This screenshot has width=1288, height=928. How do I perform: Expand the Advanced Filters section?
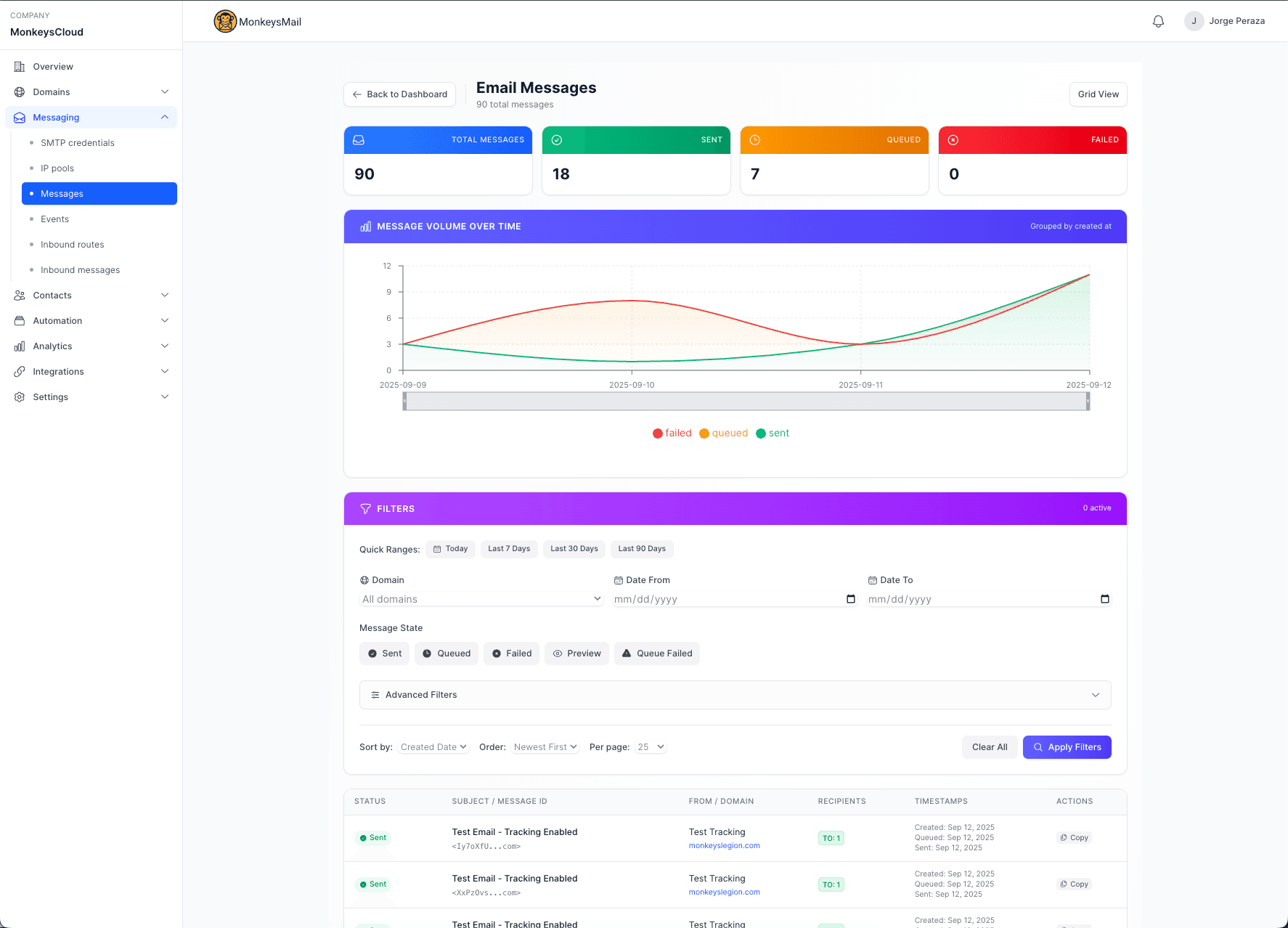click(735, 695)
